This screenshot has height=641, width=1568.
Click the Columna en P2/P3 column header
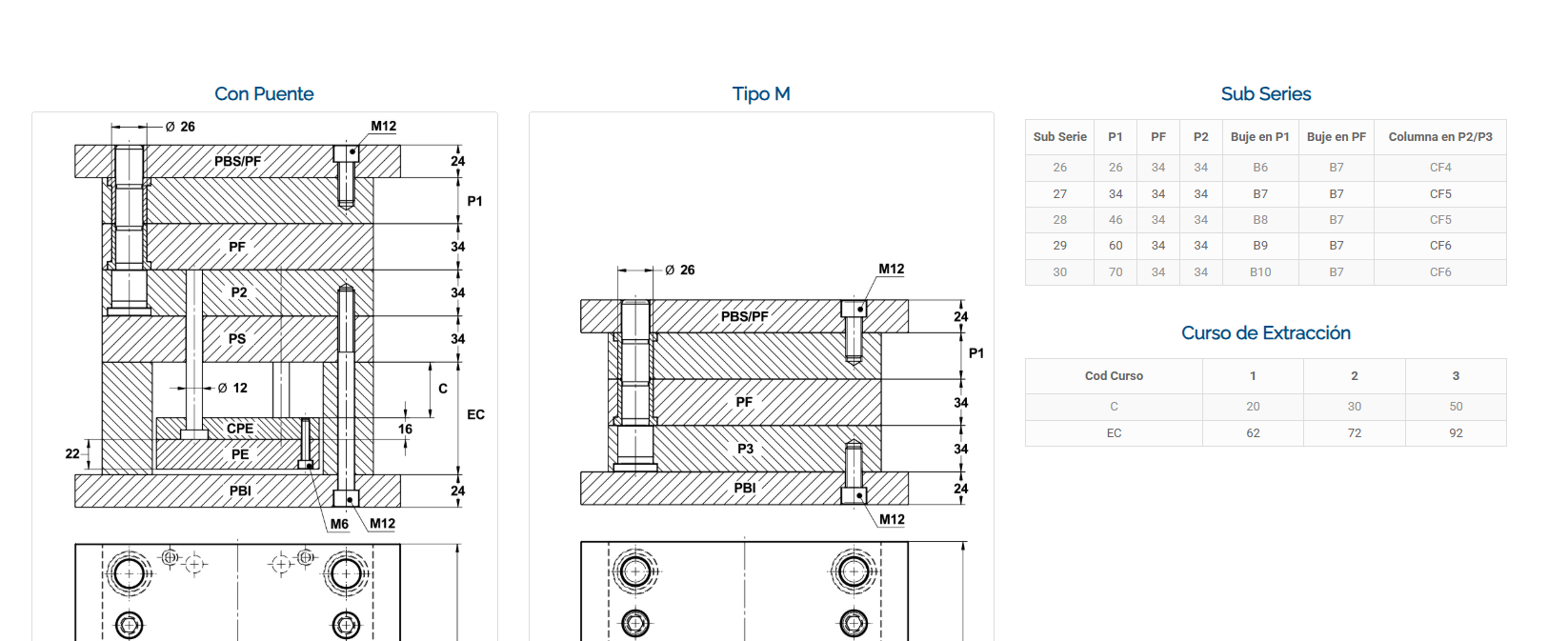1439,137
